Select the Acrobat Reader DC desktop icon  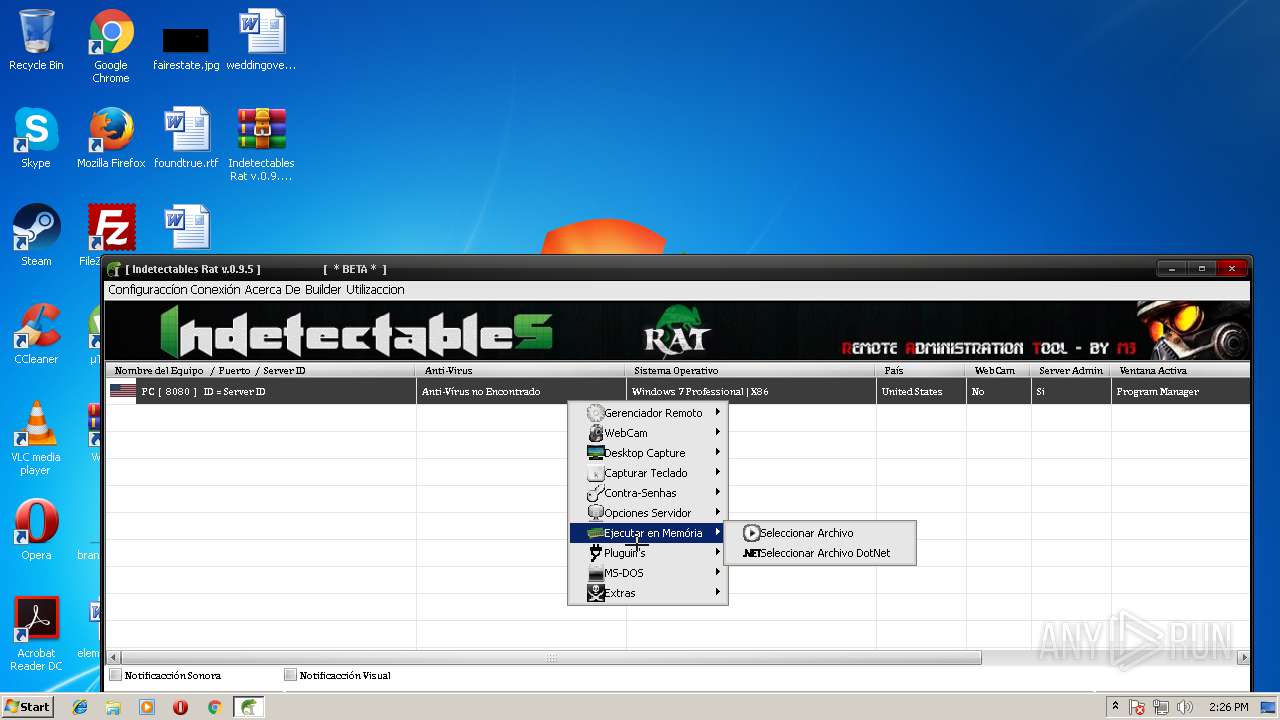[x=36, y=635]
